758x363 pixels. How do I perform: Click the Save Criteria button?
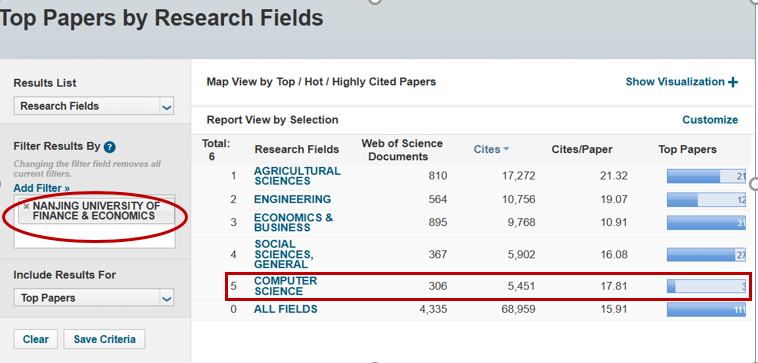point(104,339)
